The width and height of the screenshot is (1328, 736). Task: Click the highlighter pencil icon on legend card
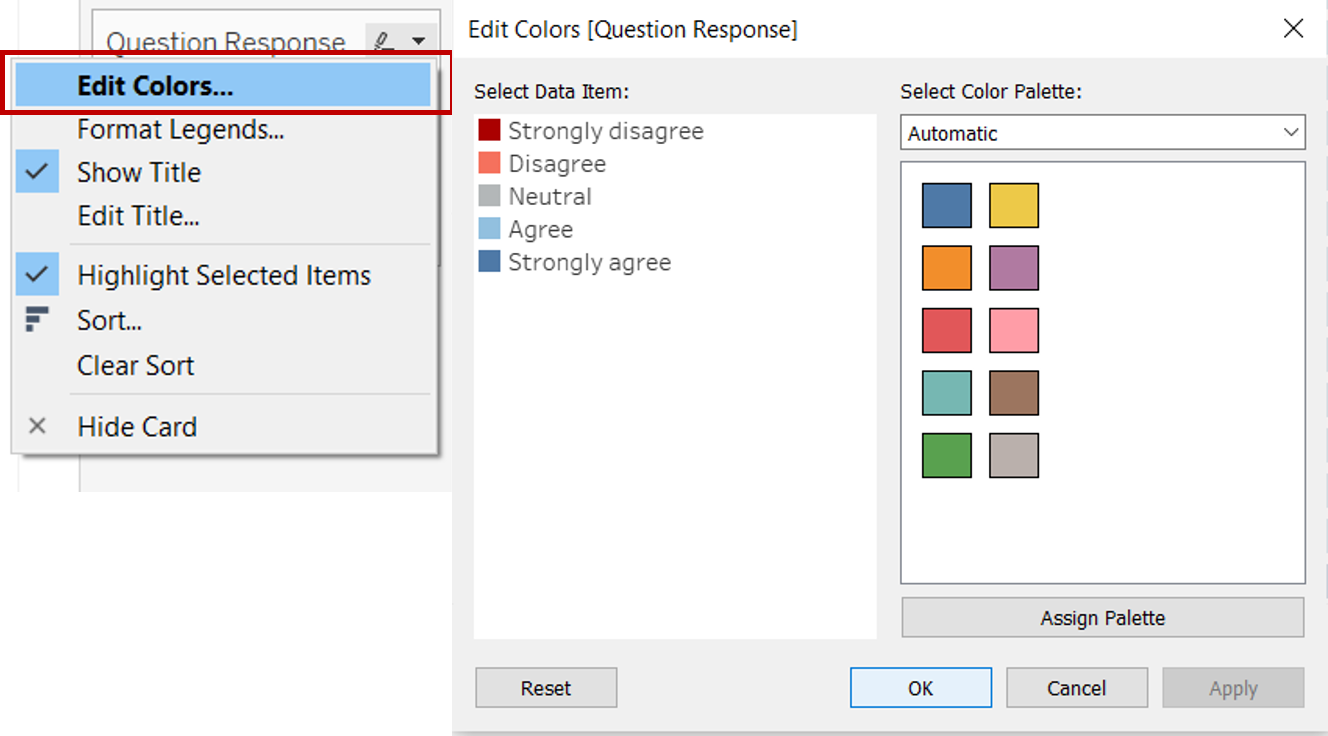point(382,41)
